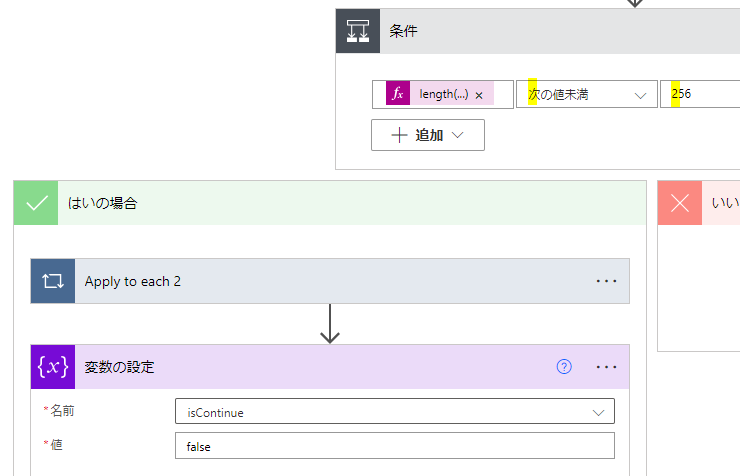The image size is (740, 476).
Task: Click the green checkmark icon for はいの場合
Action: [x=37, y=203]
